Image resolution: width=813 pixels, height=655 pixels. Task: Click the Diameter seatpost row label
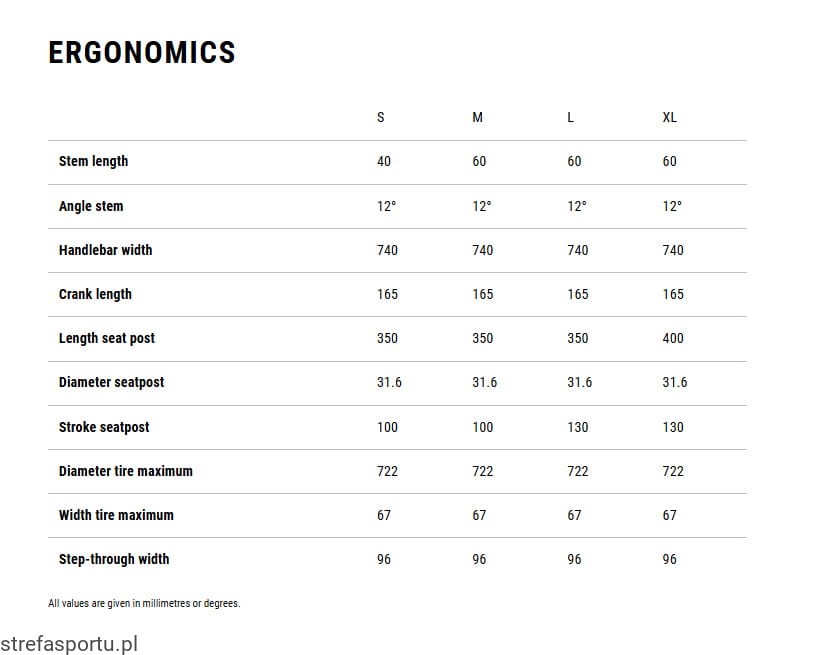pos(111,382)
